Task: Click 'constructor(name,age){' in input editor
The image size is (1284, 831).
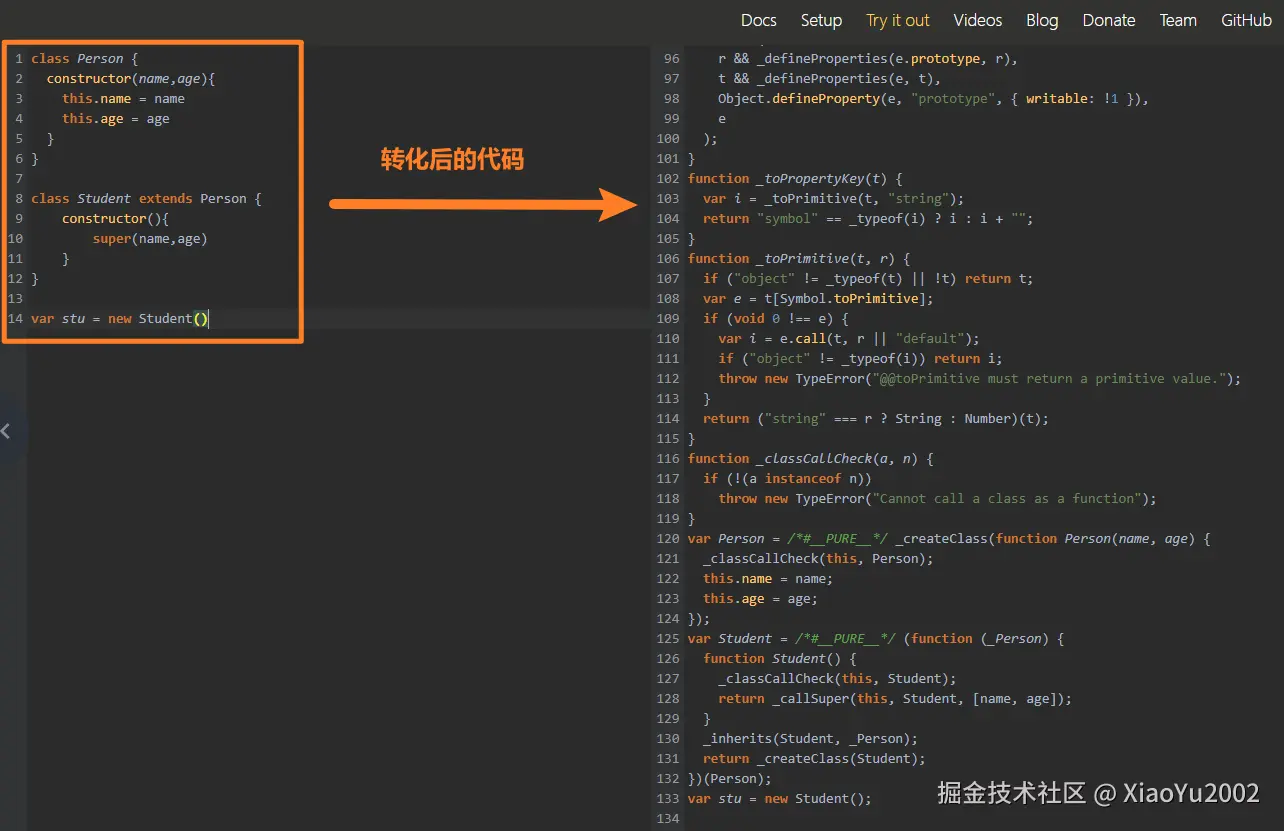Action: pos(131,78)
